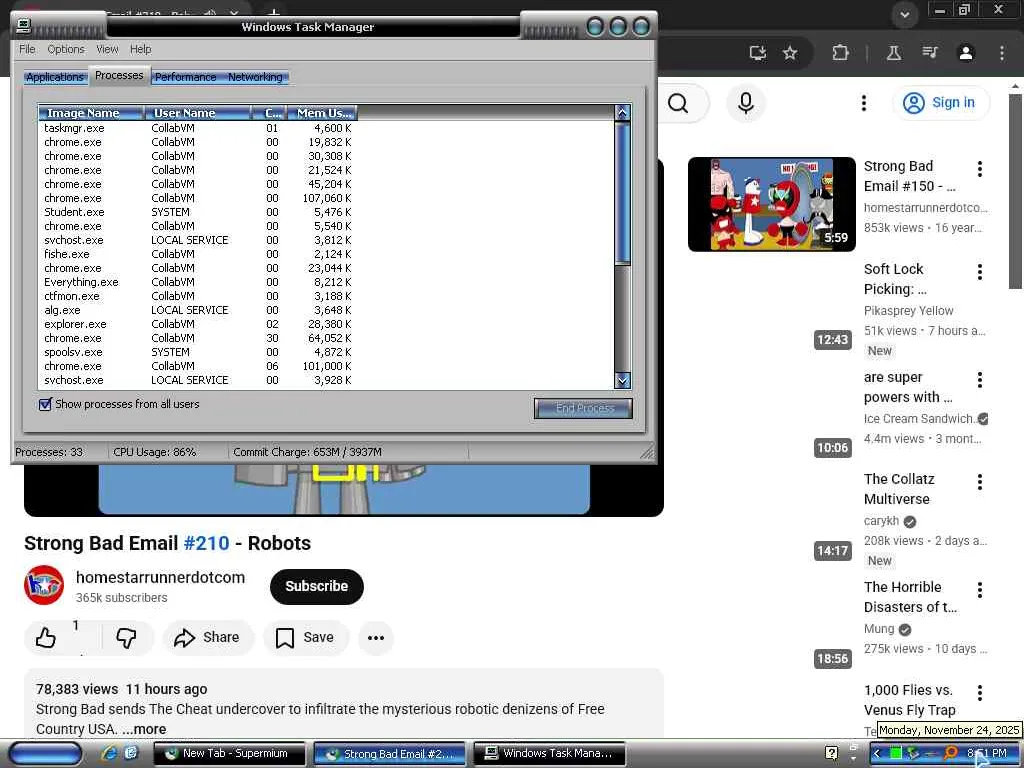Subscribe to homestarrunnerdotcom
The width and height of the screenshot is (1024, 768).
317,586
